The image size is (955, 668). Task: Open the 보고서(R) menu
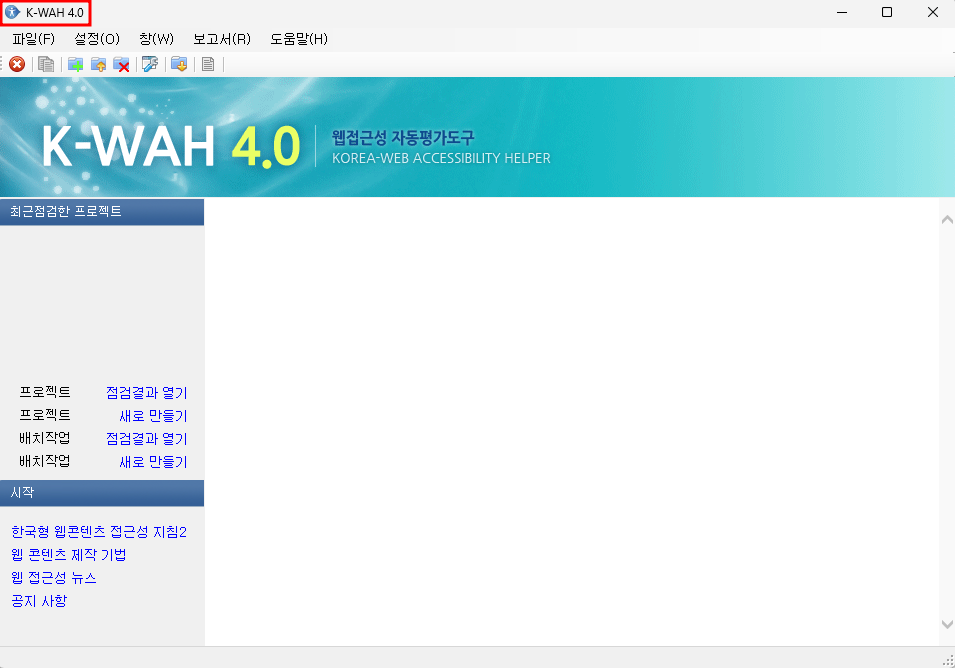pyautogui.click(x=222, y=39)
